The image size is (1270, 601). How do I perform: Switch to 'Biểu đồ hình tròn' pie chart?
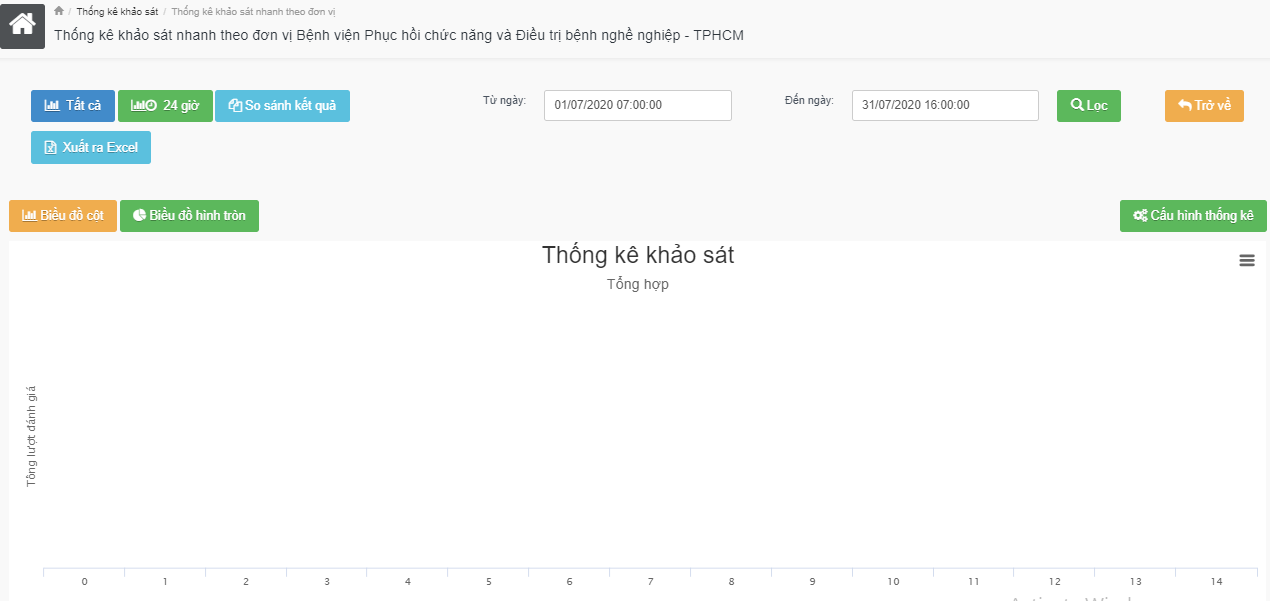click(x=189, y=216)
